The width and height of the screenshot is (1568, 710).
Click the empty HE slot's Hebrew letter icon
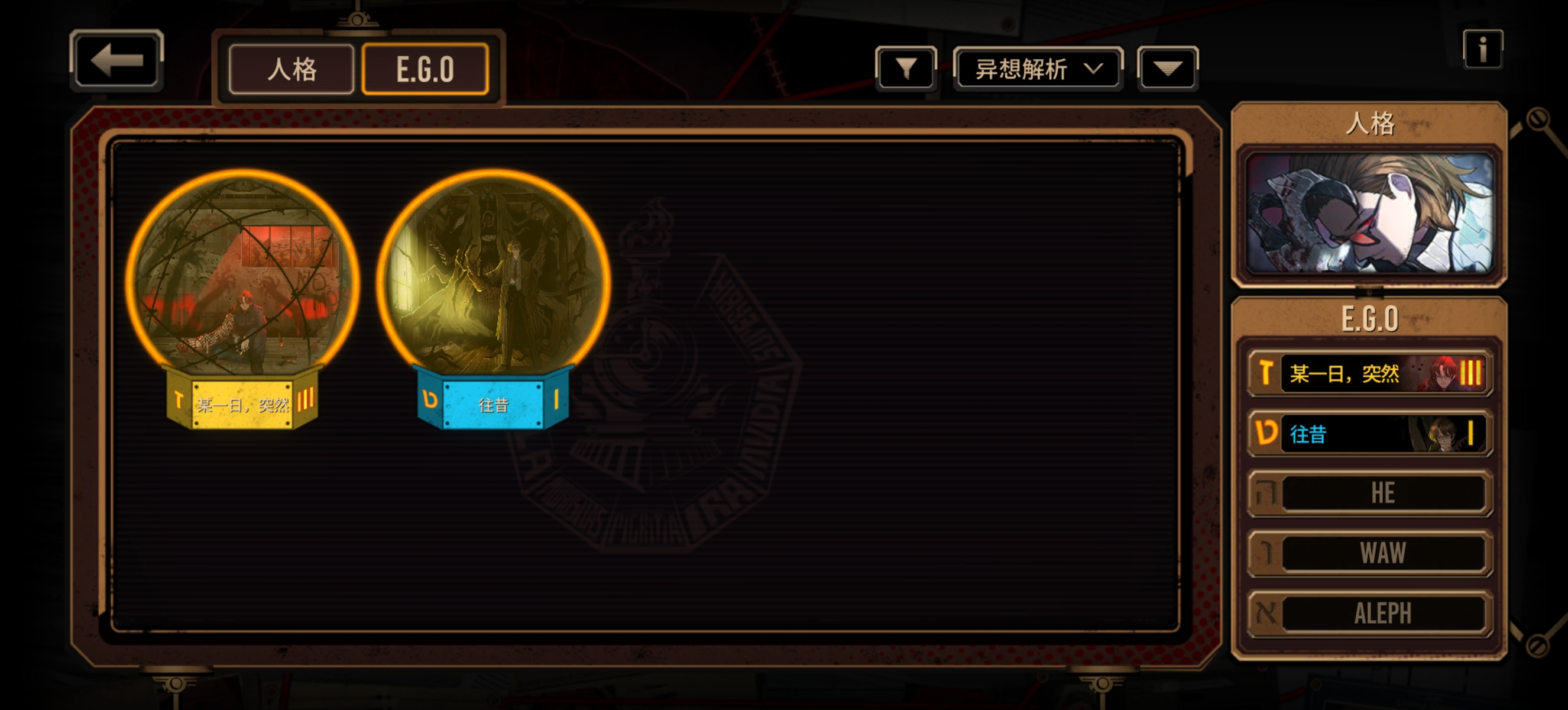(x=1266, y=493)
